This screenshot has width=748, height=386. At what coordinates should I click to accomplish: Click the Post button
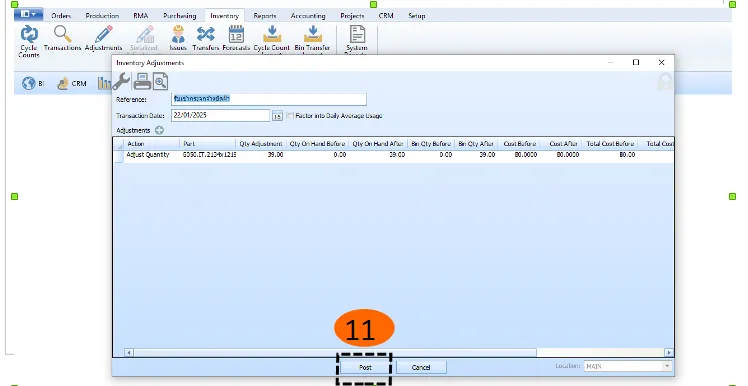point(365,367)
